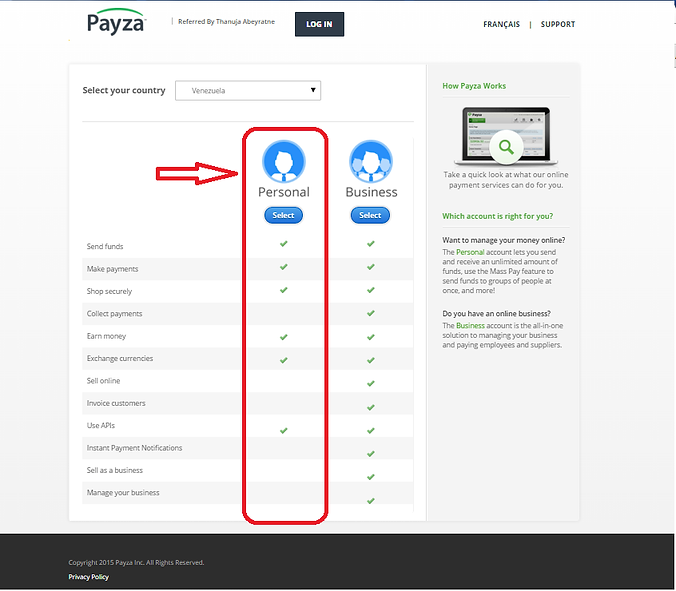This screenshot has height=591, width=676.
Task: Click the green Business link in sidebar text
Action: [470, 325]
